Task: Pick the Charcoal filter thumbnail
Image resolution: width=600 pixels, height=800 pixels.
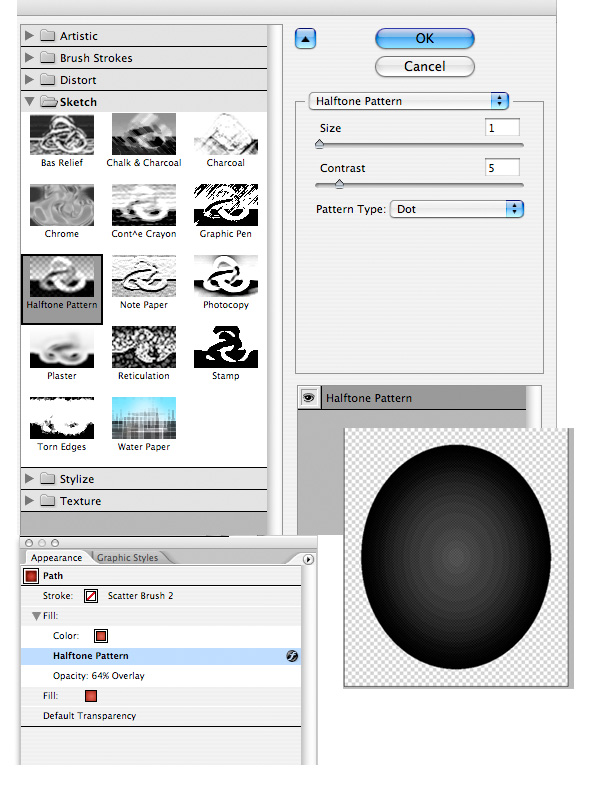Action: pyautogui.click(x=226, y=134)
